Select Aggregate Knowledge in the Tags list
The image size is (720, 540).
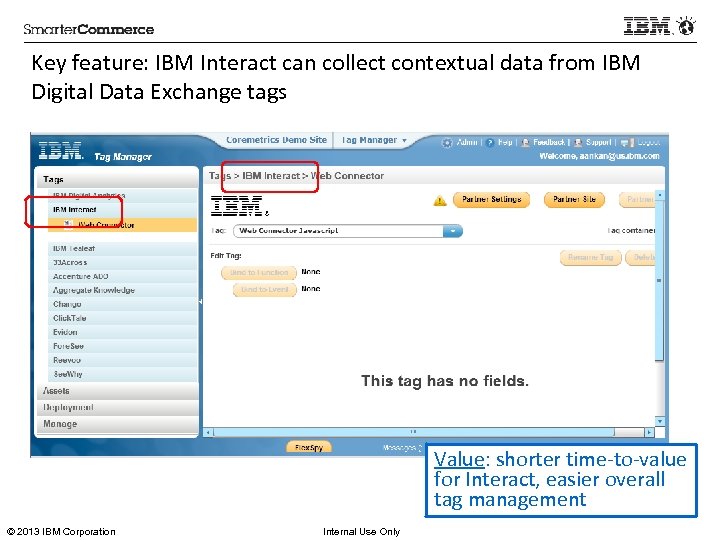123,290
